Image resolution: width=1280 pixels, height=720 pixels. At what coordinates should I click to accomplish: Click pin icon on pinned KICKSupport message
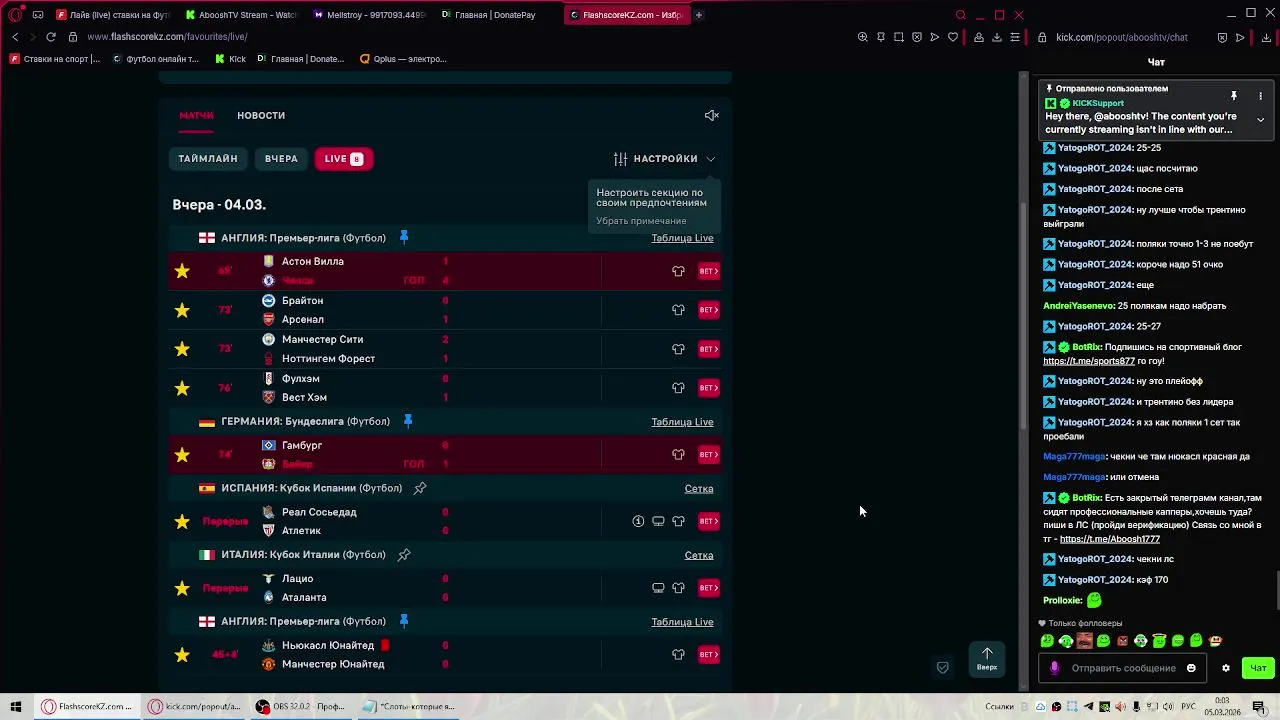[1234, 96]
